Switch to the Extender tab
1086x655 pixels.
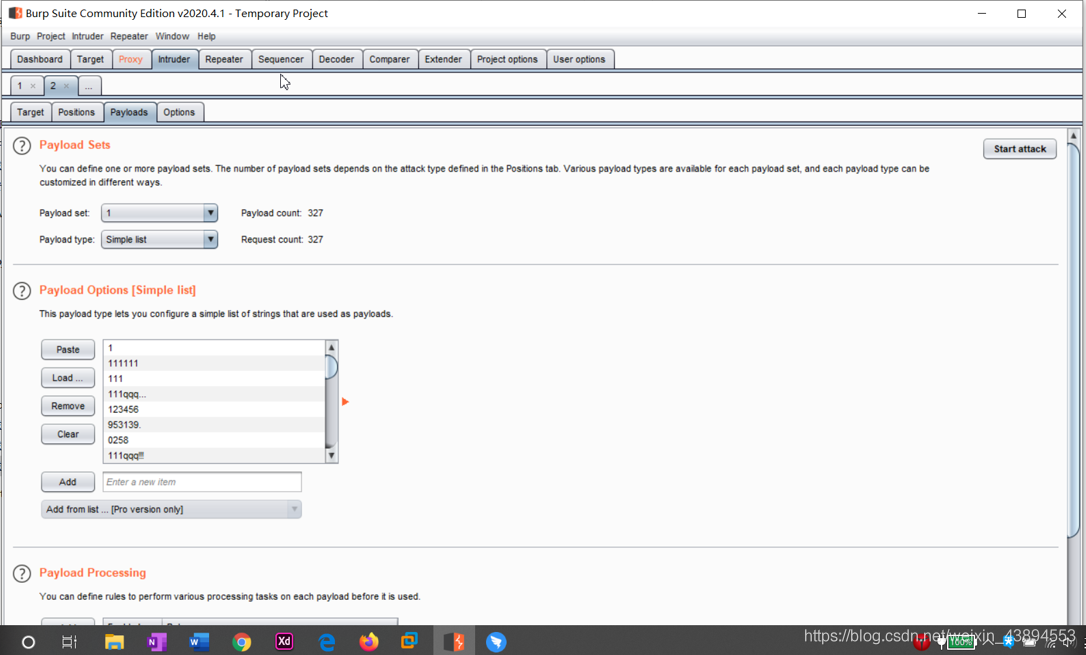pos(443,60)
